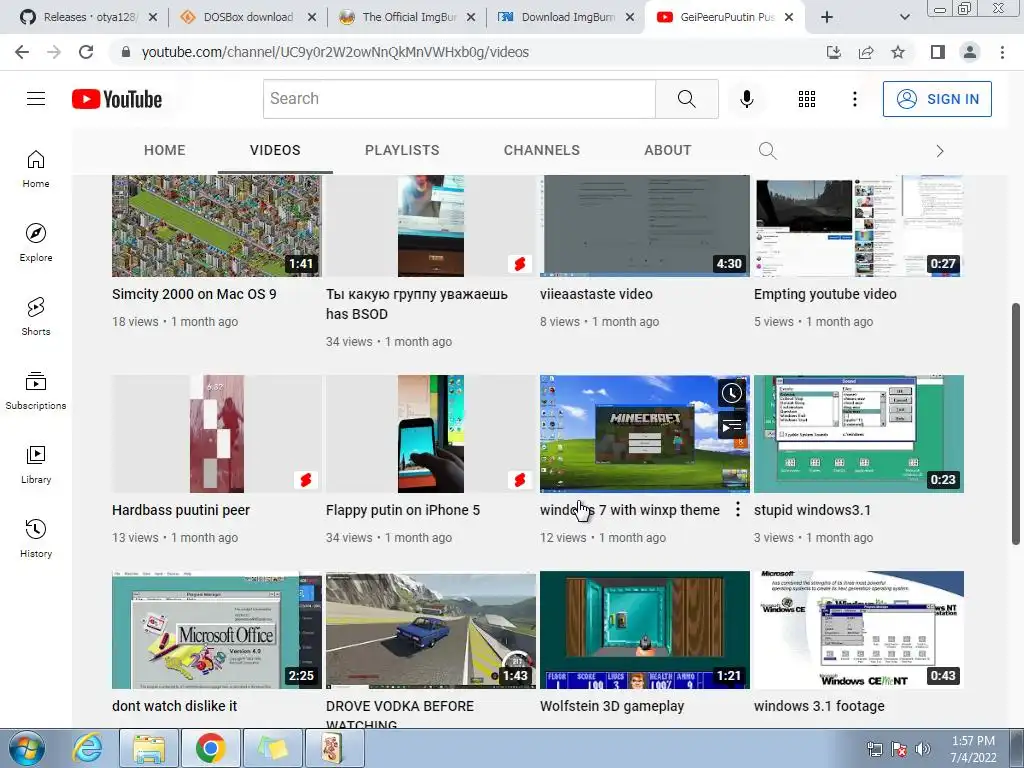
Task: Open blue car driving thumbnail
Action: [431, 630]
